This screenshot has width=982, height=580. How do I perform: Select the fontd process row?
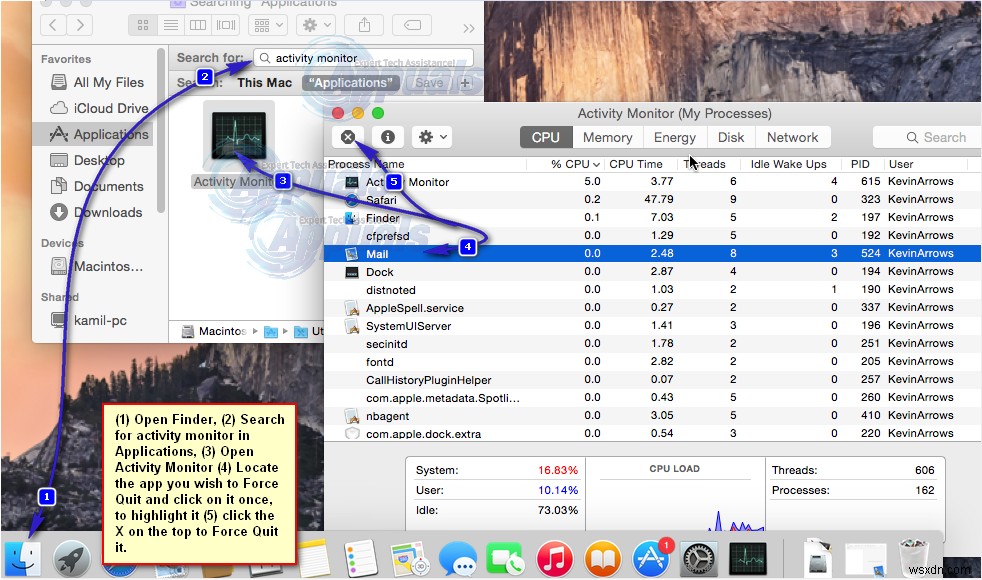click(652, 362)
